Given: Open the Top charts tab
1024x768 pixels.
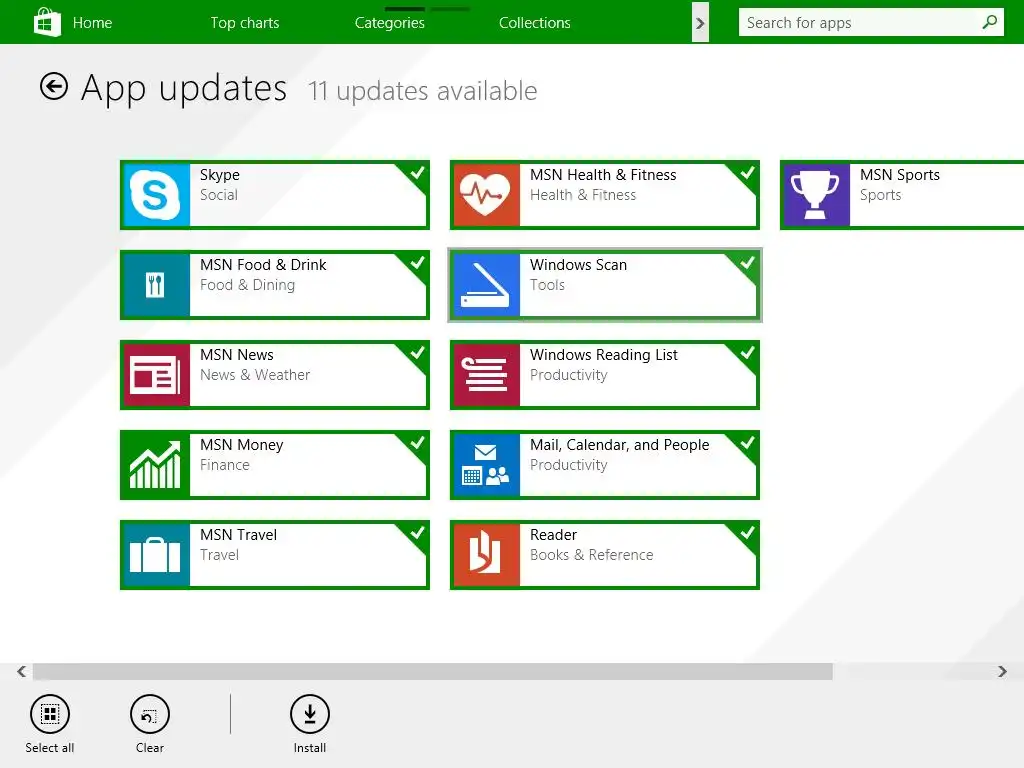Looking at the screenshot, I should [x=245, y=23].
